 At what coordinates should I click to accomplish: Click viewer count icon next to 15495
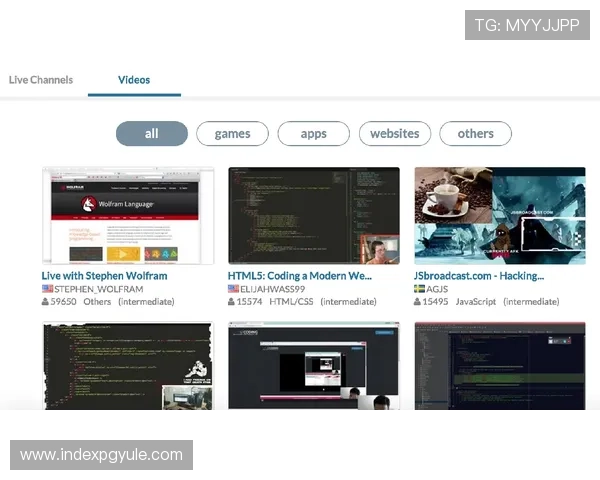click(418, 302)
